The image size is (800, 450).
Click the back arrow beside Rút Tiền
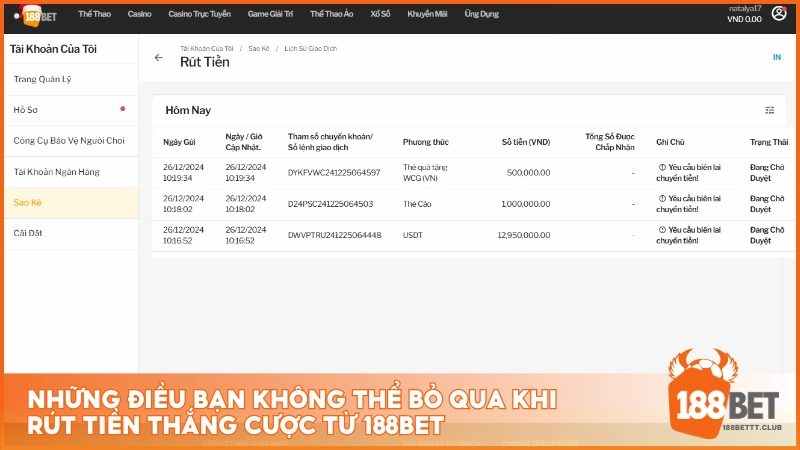pos(159,58)
